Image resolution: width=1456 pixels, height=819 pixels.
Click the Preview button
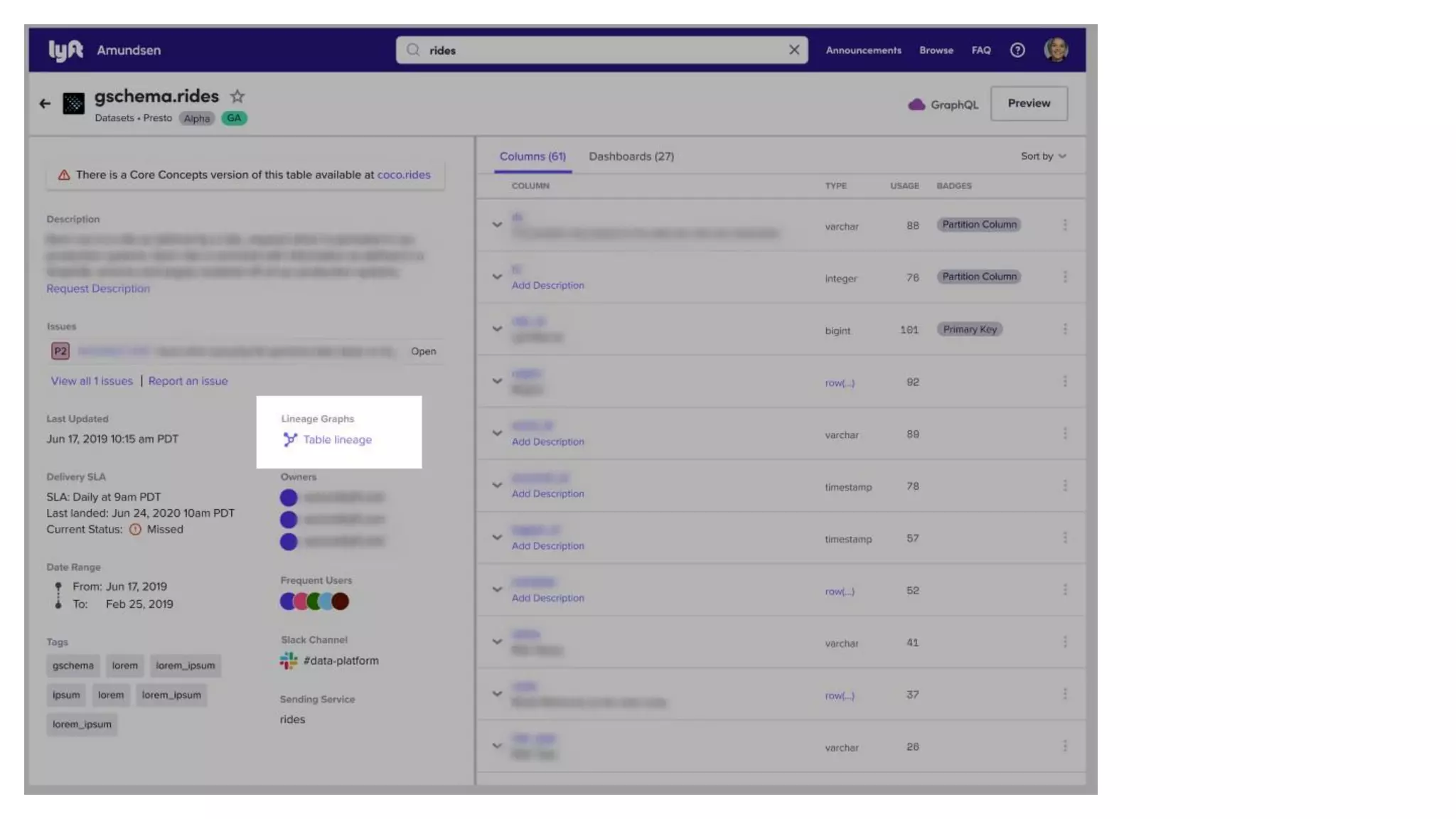[1028, 104]
